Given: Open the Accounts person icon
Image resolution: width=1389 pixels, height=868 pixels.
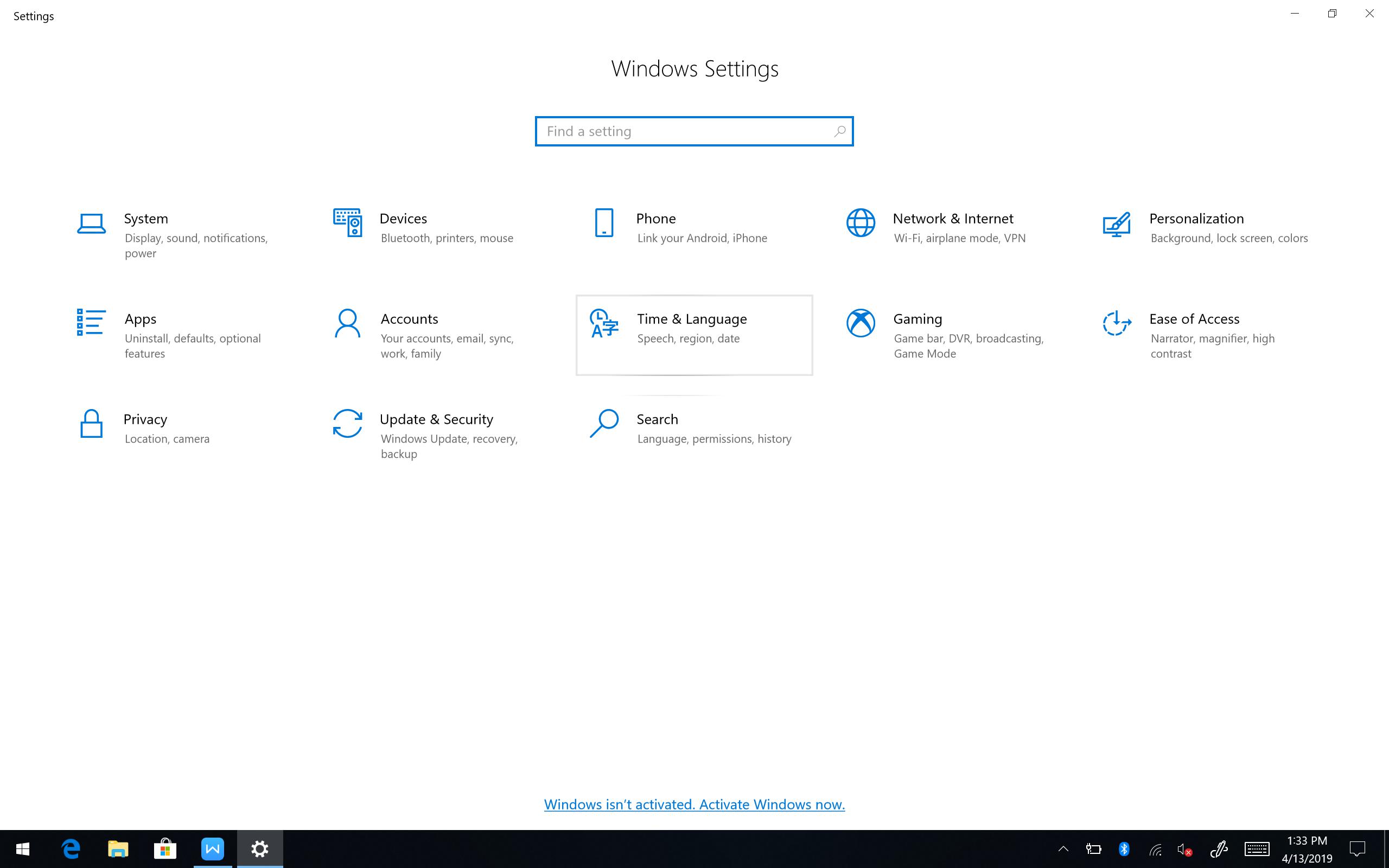Looking at the screenshot, I should (347, 323).
